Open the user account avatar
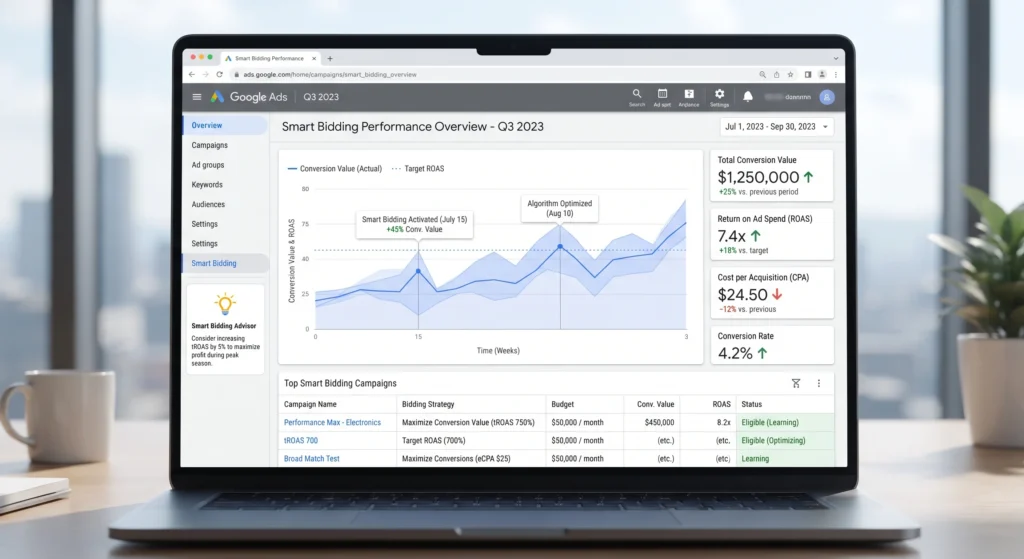The width and height of the screenshot is (1024, 559). coord(827,97)
